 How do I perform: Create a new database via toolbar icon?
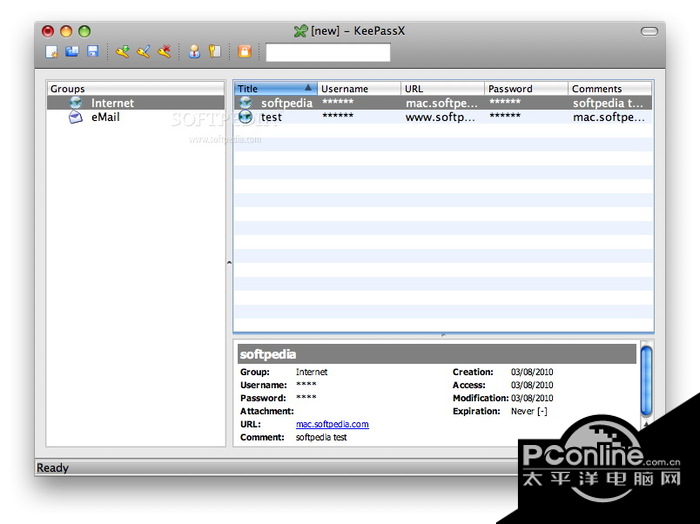coord(51,52)
